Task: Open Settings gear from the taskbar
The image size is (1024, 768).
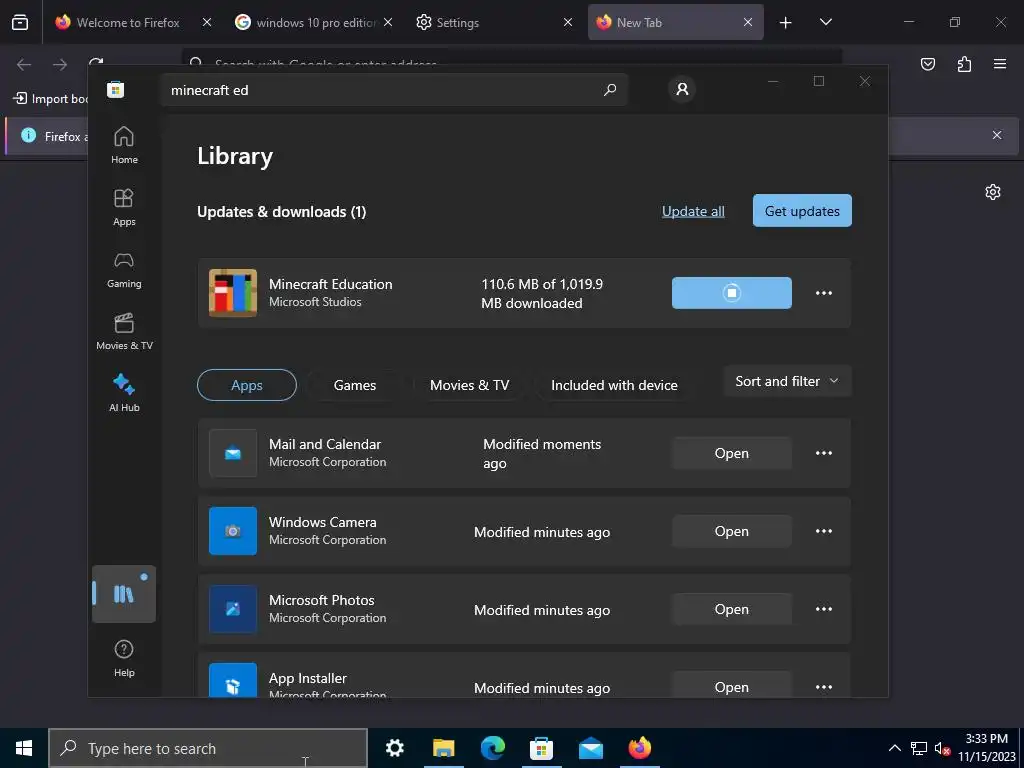Action: 394,748
